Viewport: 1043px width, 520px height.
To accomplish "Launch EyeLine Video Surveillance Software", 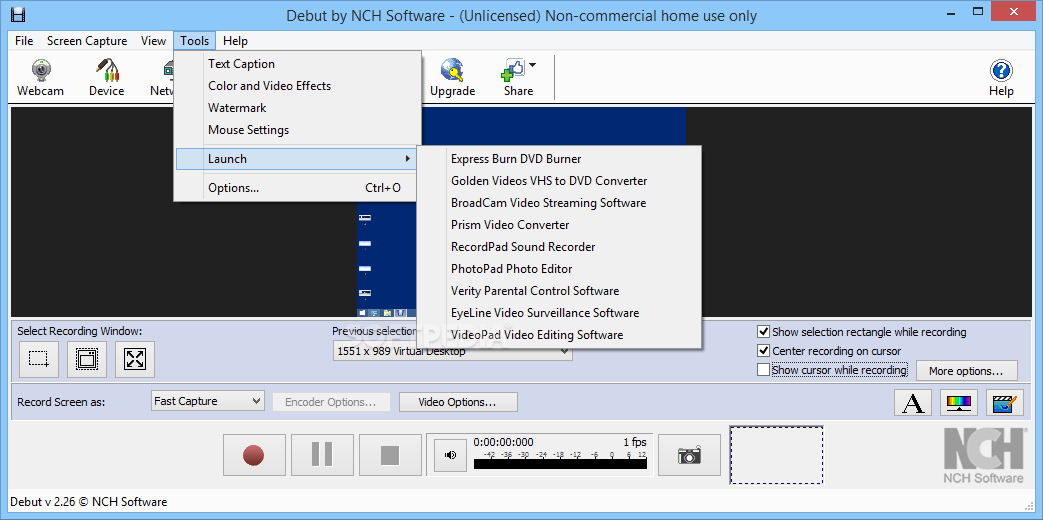I will click(559, 313).
